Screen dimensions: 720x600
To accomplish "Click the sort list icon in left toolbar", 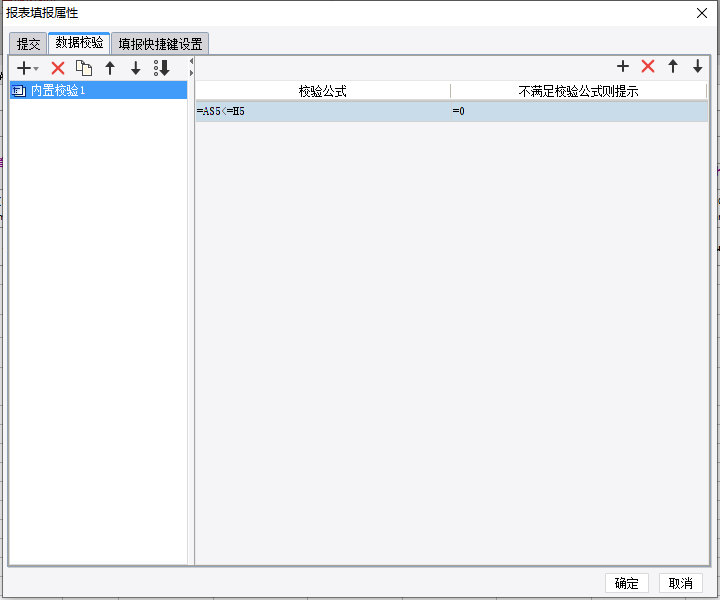I will click(x=162, y=68).
